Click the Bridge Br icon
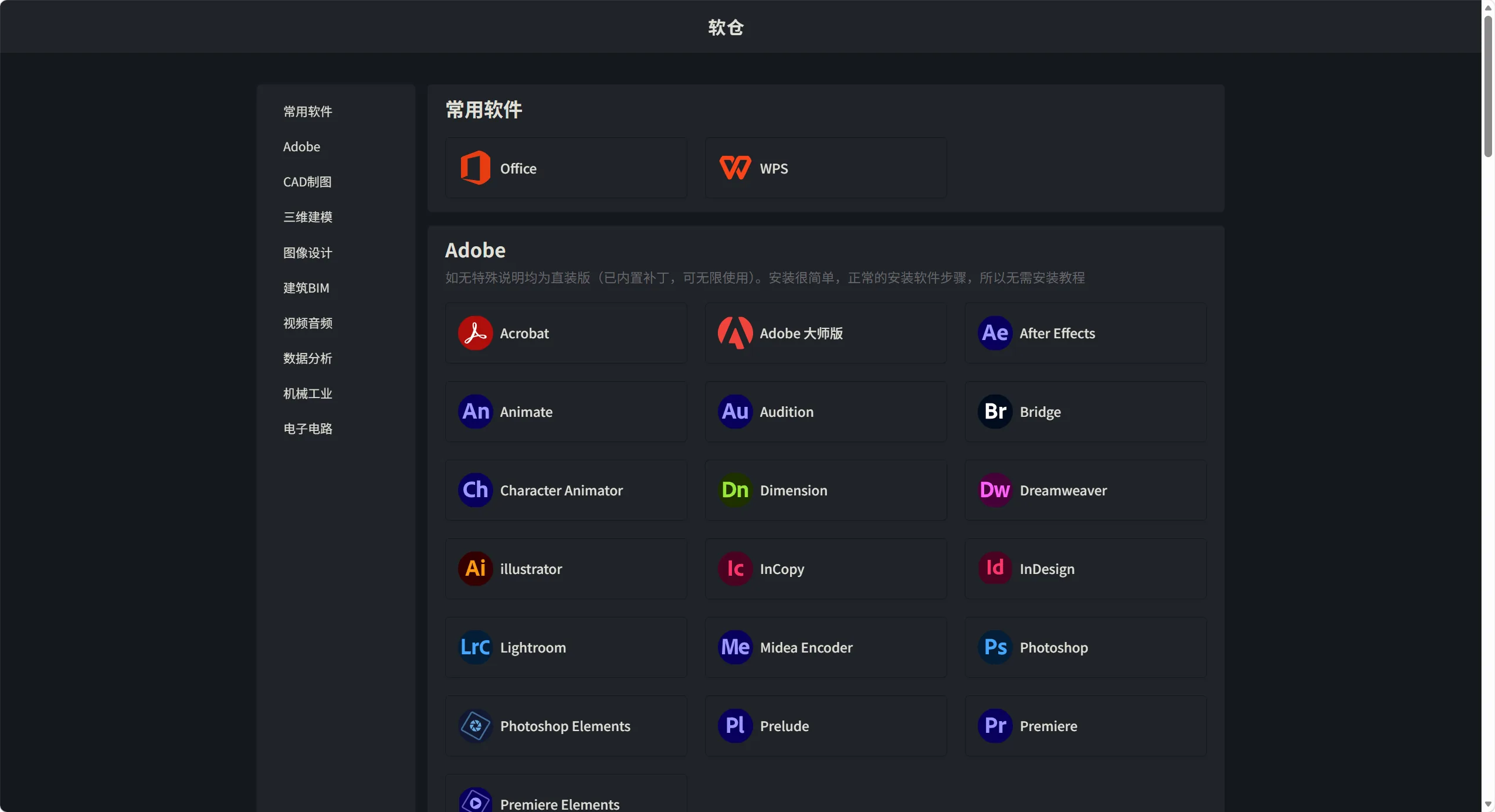1495x812 pixels. (x=995, y=412)
